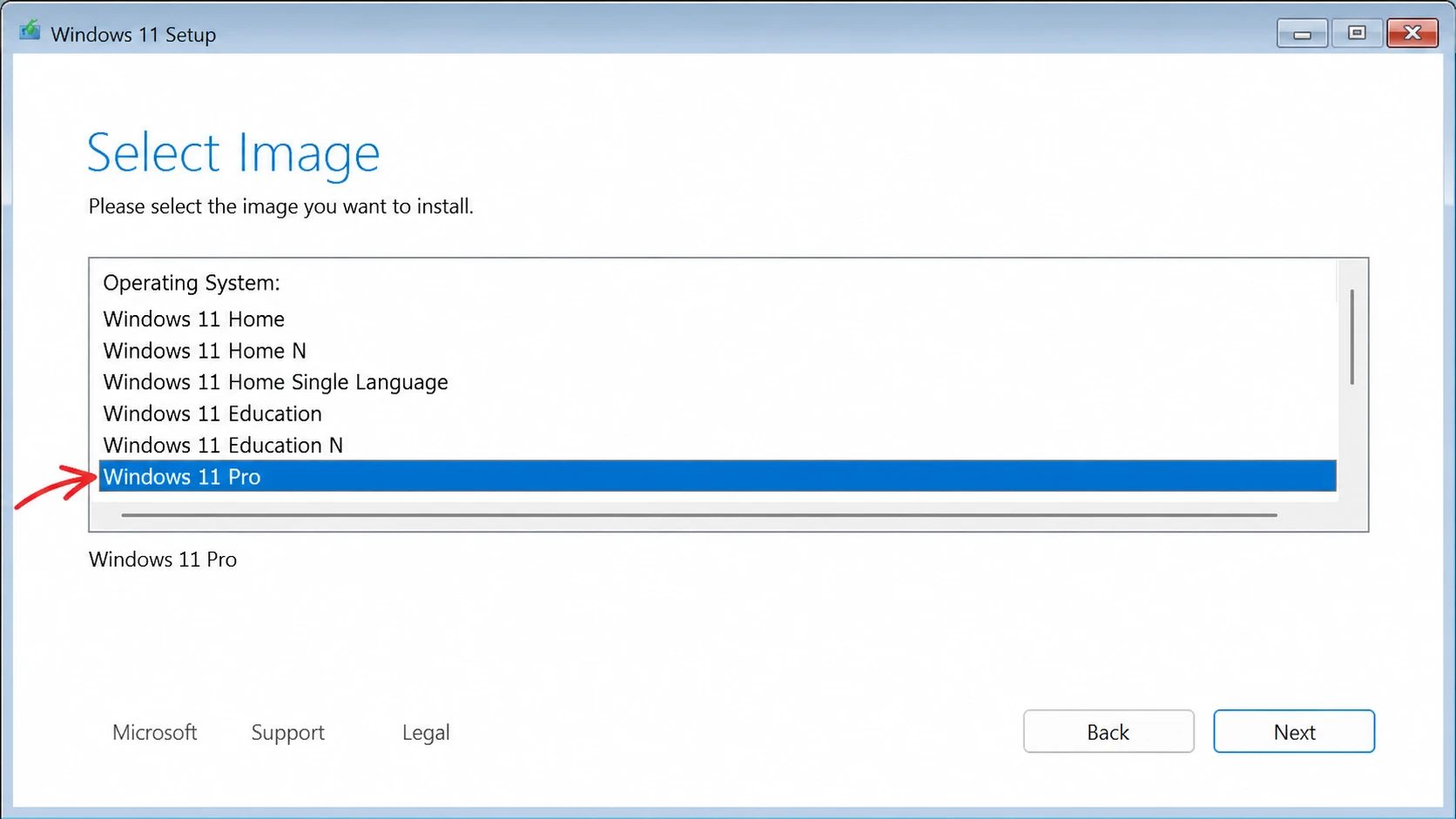Open the Microsoft link

[155, 733]
